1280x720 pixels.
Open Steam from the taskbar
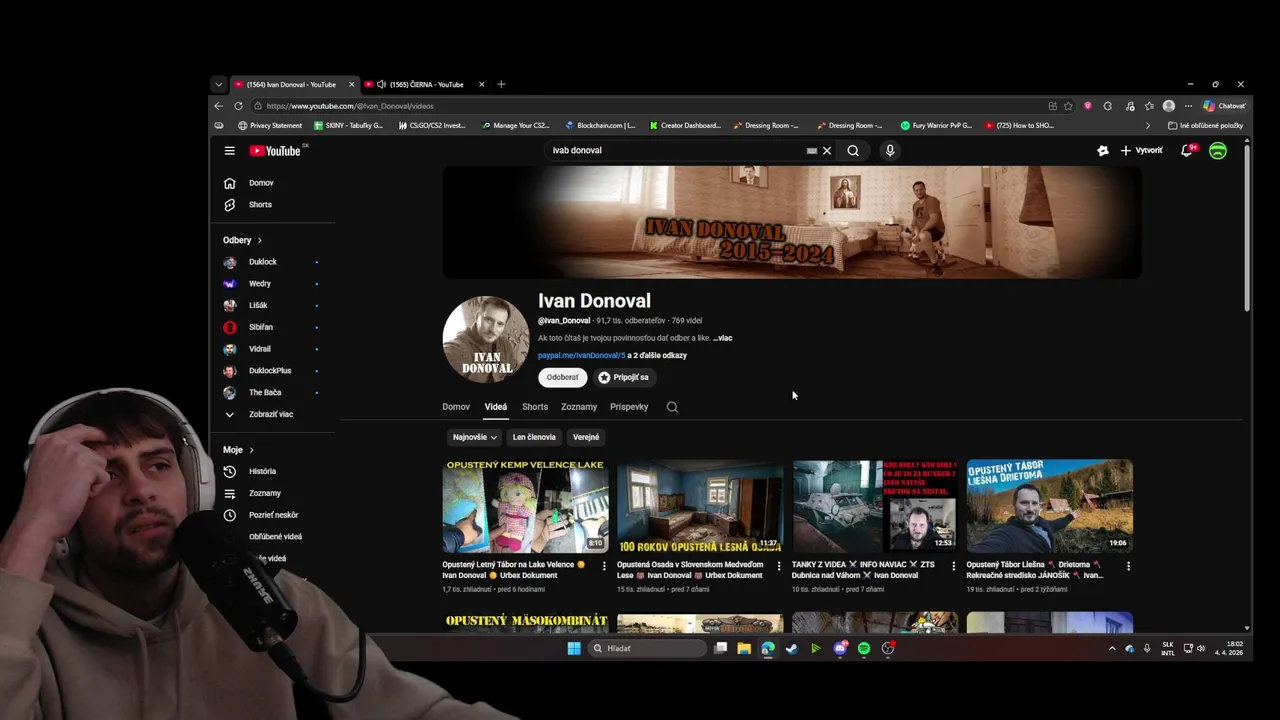[x=792, y=648]
